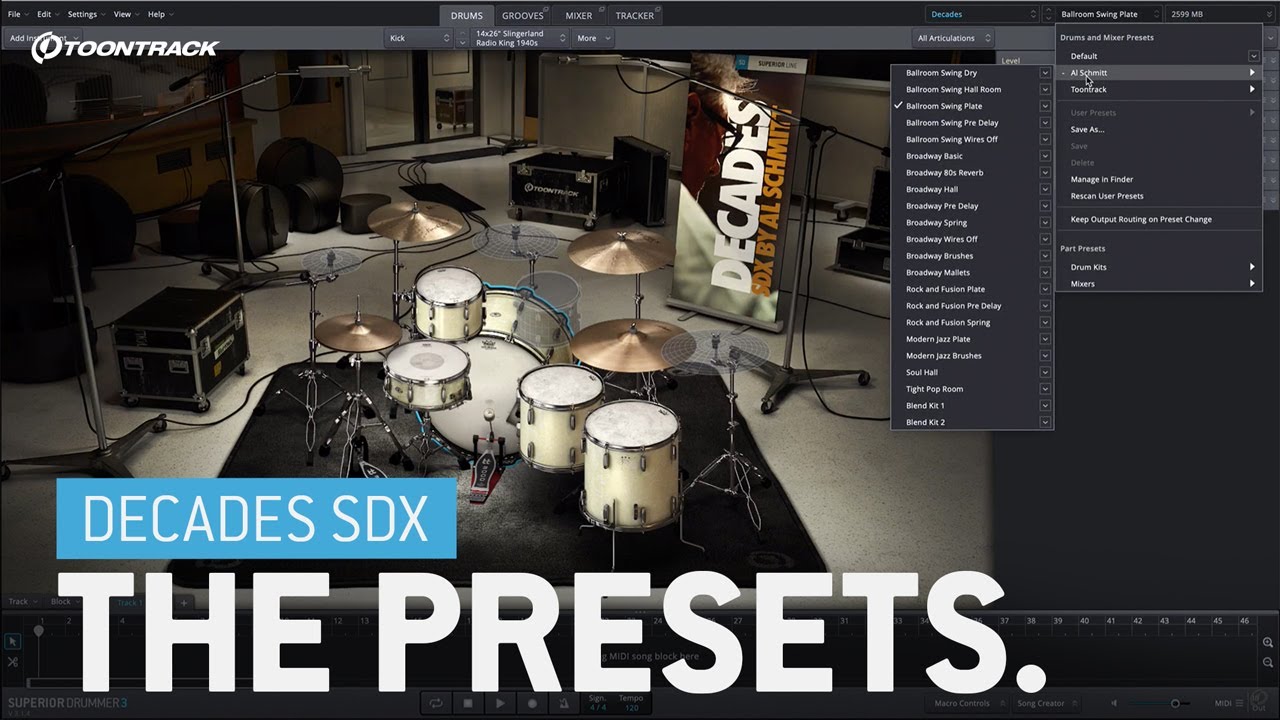The width and height of the screenshot is (1280, 720).
Task: Open options chevron beside Default preset
Action: point(1253,56)
